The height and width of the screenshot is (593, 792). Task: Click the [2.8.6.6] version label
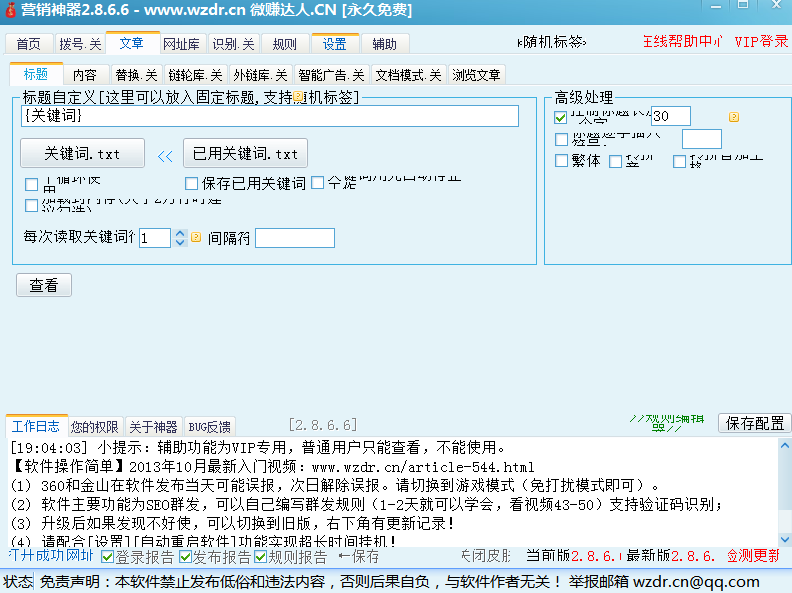click(x=323, y=425)
